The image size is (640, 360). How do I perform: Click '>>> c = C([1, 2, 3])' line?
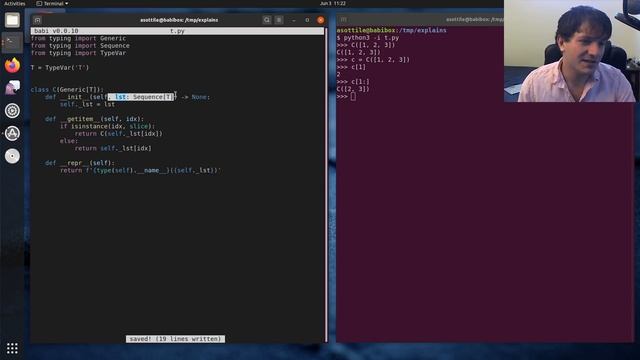[x=373, y=60]
